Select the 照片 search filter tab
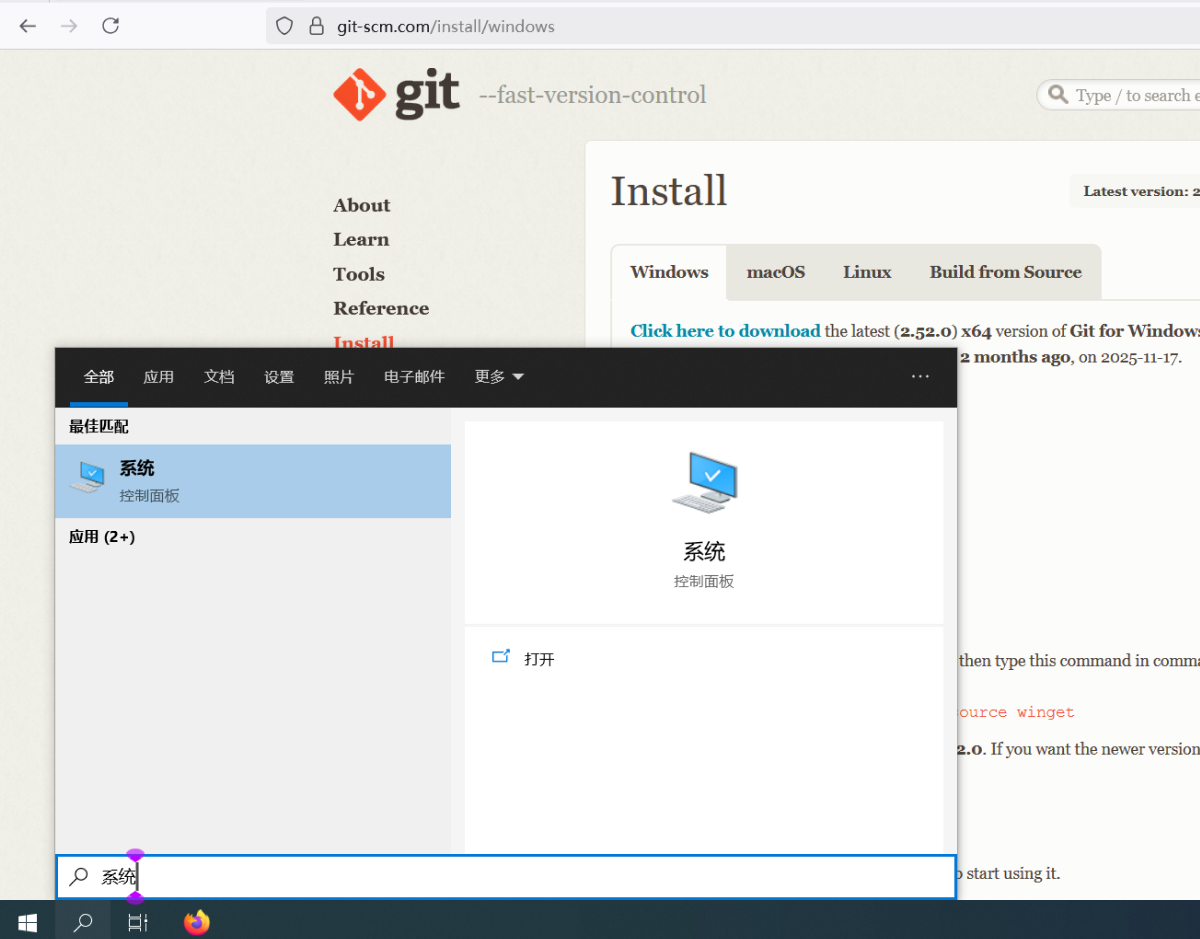This screenshot has height=939, width=1200. pos(339,377)
